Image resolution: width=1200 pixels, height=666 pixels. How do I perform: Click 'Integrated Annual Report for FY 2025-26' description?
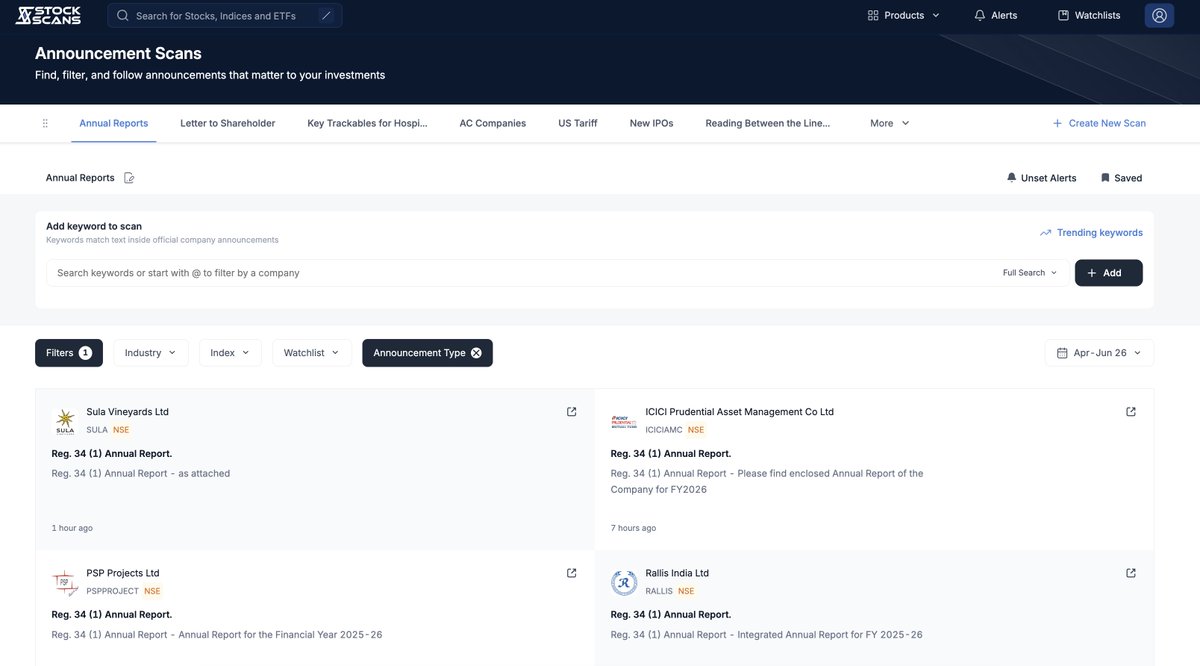point(830,635)
